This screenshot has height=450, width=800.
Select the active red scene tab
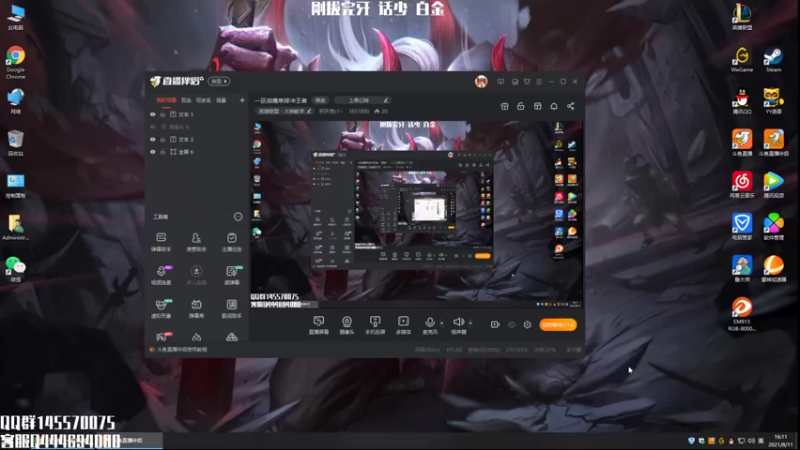pyautogui.click(x=166, y=100)
